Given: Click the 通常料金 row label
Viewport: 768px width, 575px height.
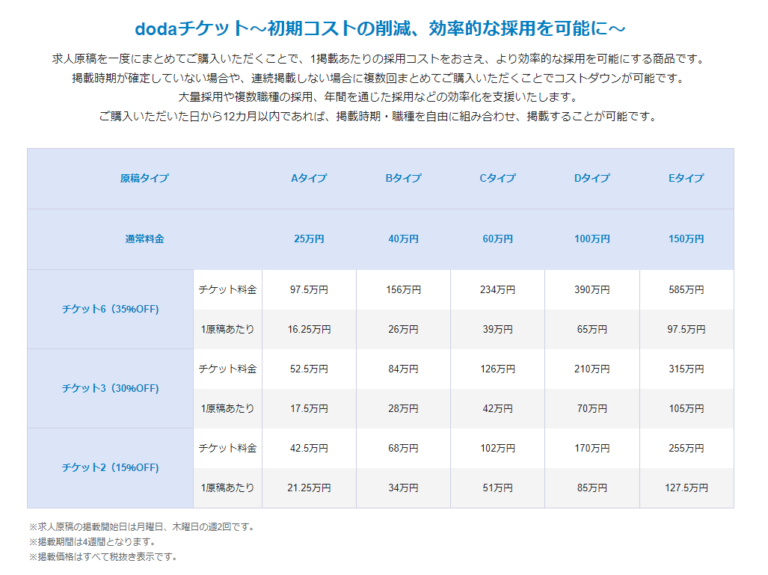Looking at the screenshot, I should click(x=144, y=240).
